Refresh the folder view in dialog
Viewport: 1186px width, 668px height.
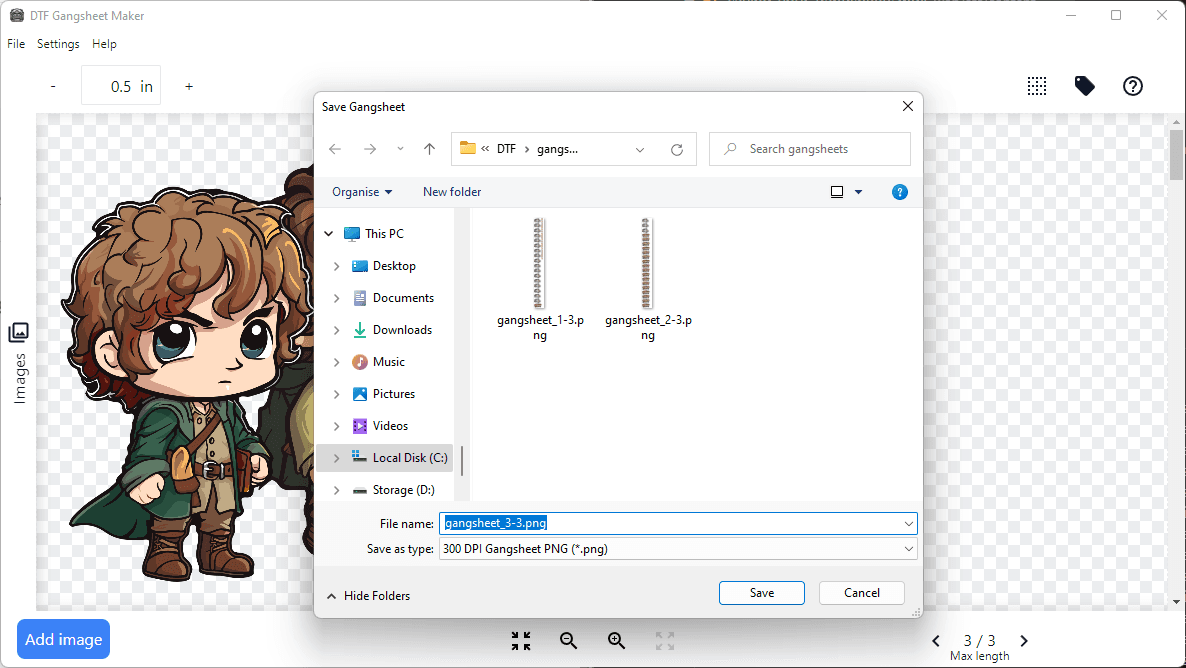pos(677,149)
